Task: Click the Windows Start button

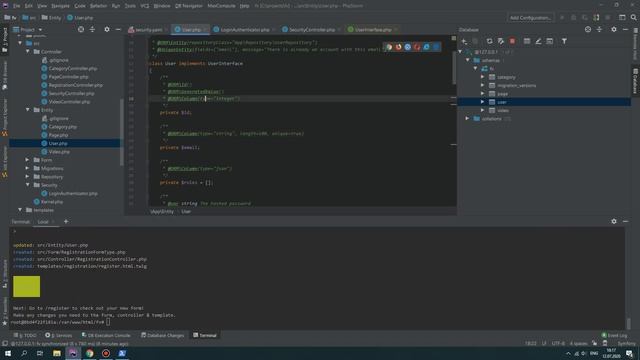Action: point(8,353)
